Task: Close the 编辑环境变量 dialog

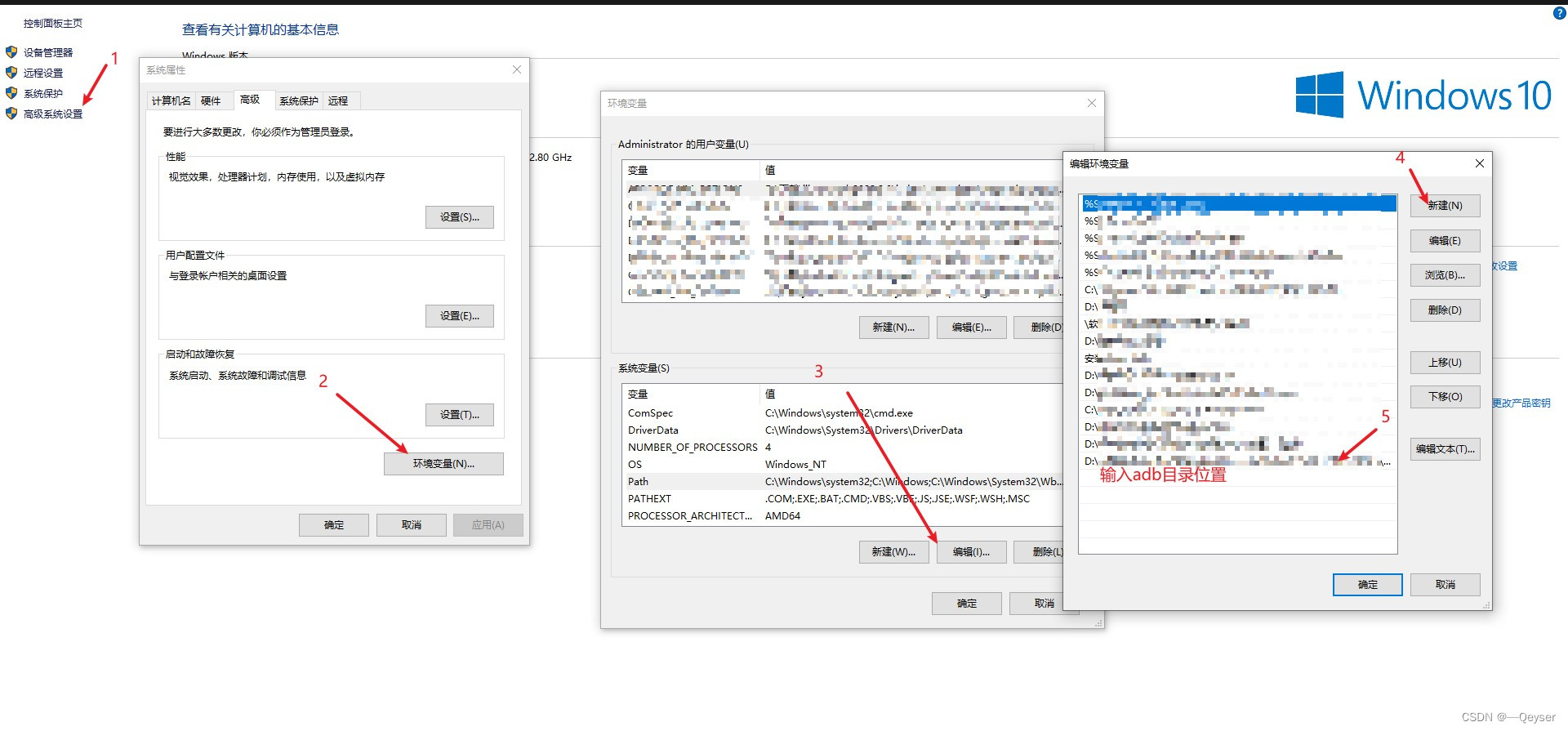Action: click(1479, 163)
